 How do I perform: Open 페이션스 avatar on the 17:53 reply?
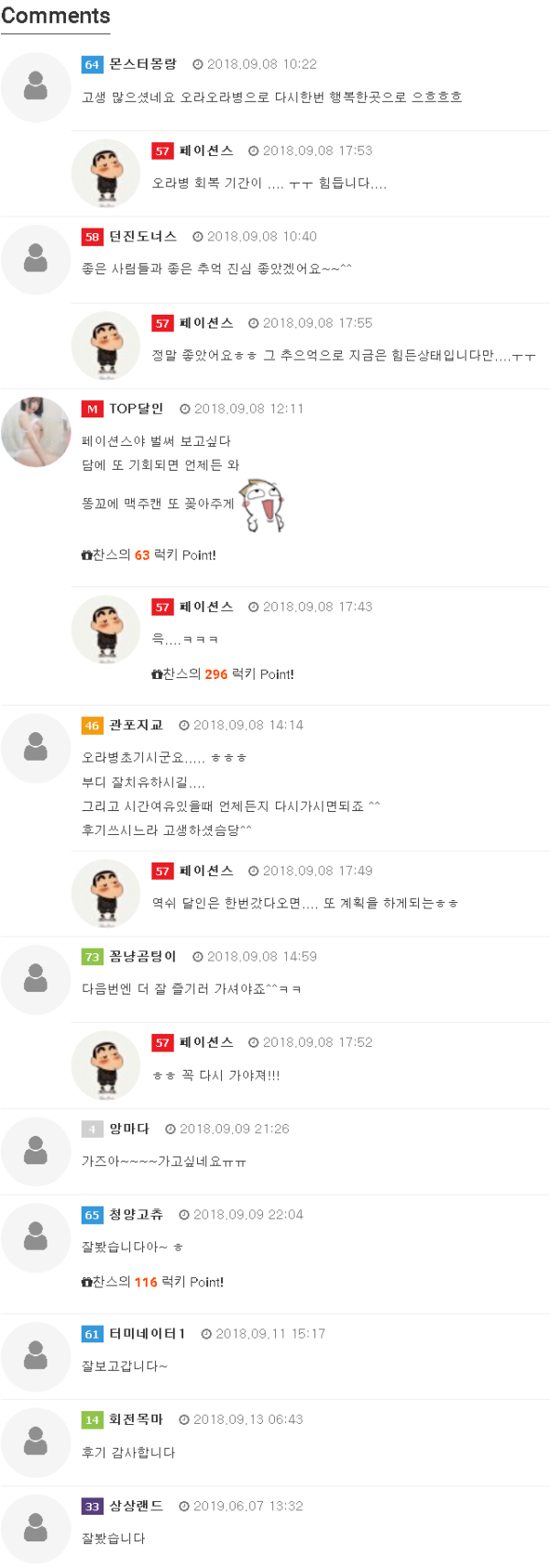[x=106, y=173]
